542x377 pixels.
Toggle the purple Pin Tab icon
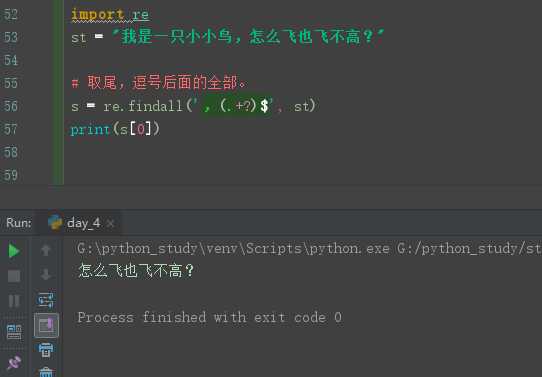coord(14,362)
